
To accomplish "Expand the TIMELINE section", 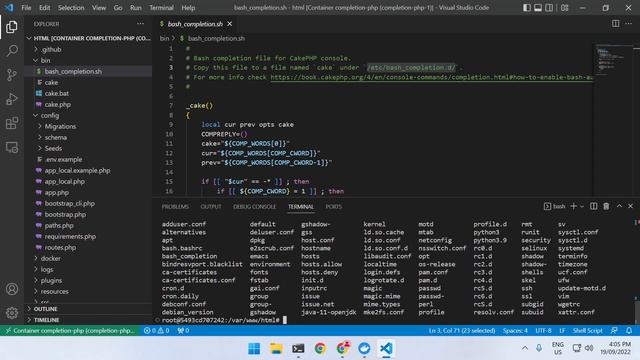I will [x=88, y=320].
